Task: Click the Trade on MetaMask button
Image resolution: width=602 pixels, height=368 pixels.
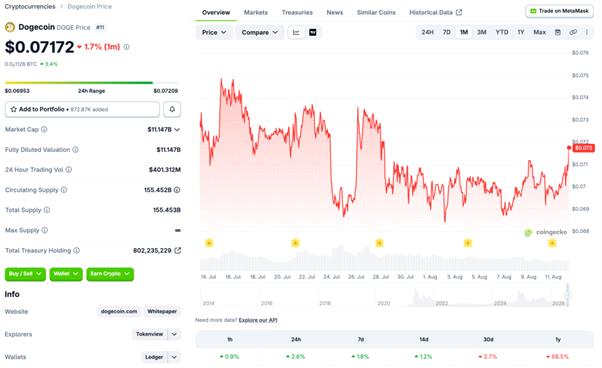Action: [559, 11]
